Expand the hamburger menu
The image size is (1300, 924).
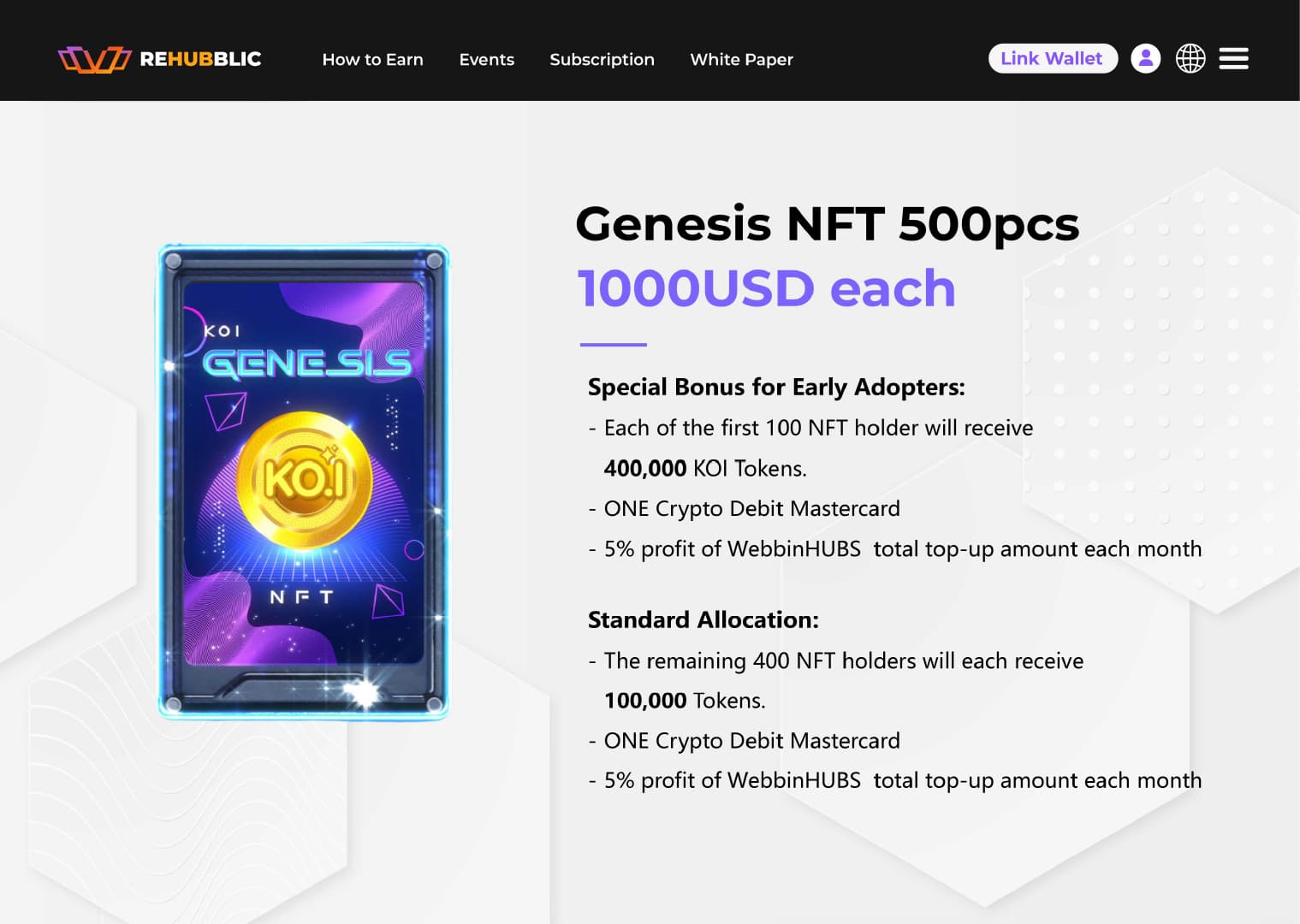coord(1233,58)
